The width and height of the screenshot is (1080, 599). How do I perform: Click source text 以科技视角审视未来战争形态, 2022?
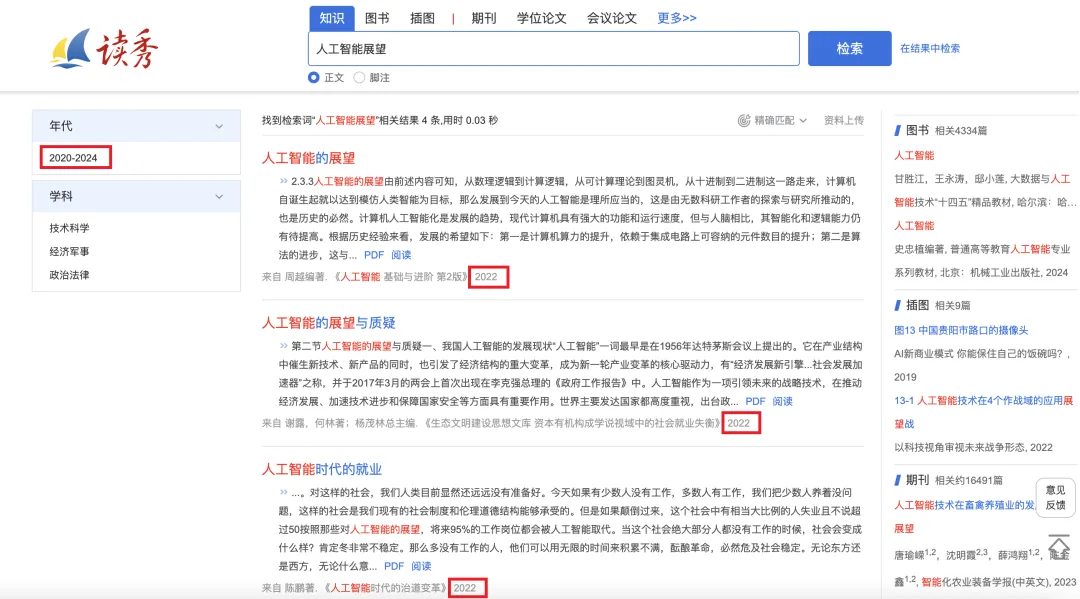(x=973, y=448)
